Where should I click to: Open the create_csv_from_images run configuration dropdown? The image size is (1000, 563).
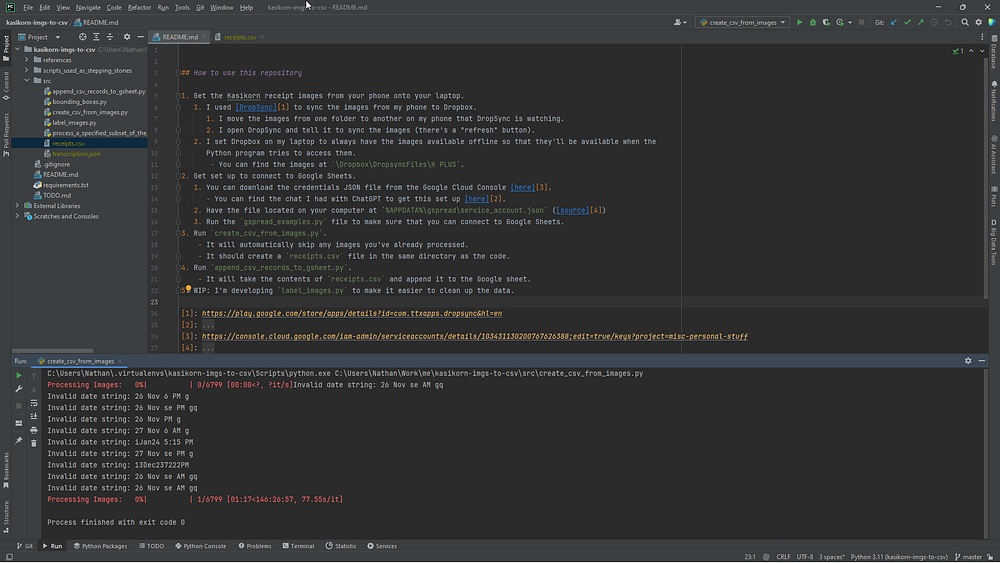[742, 22]
